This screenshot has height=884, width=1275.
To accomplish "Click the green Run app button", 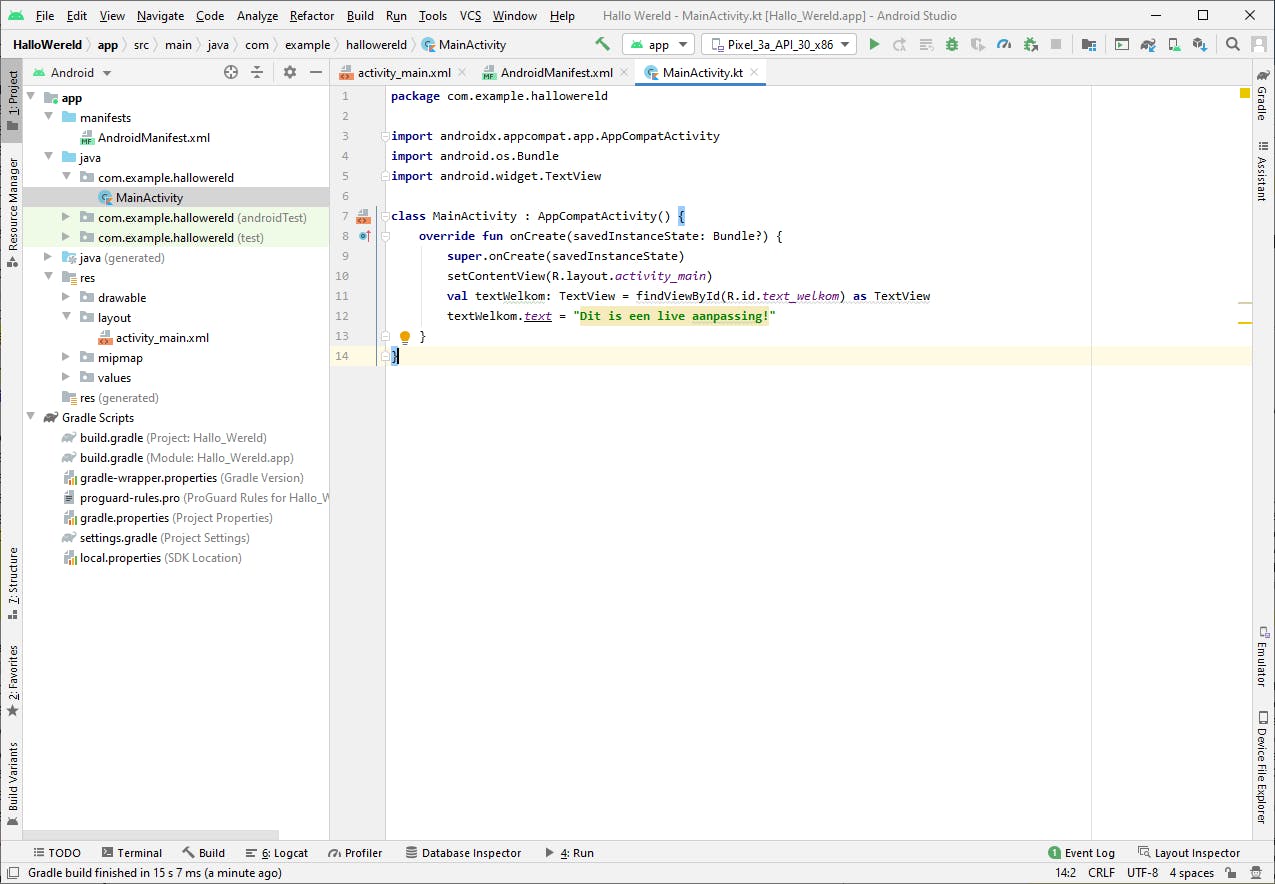I will [875, 44].
